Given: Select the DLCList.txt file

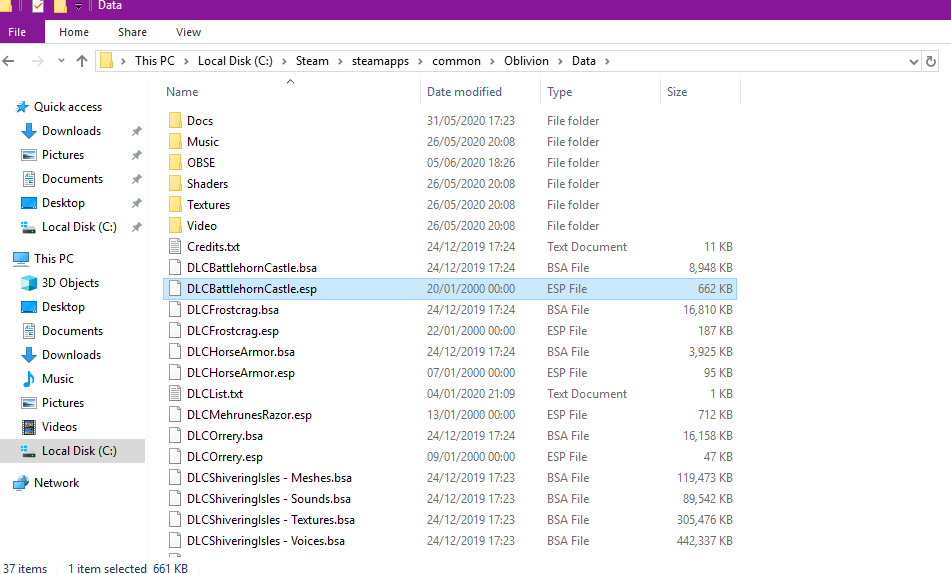Looking at the screenshot, I should point(215,394).
